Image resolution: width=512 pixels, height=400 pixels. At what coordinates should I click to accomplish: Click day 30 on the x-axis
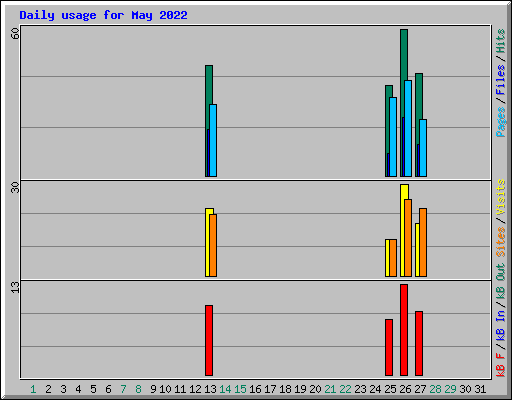[465, 389]
